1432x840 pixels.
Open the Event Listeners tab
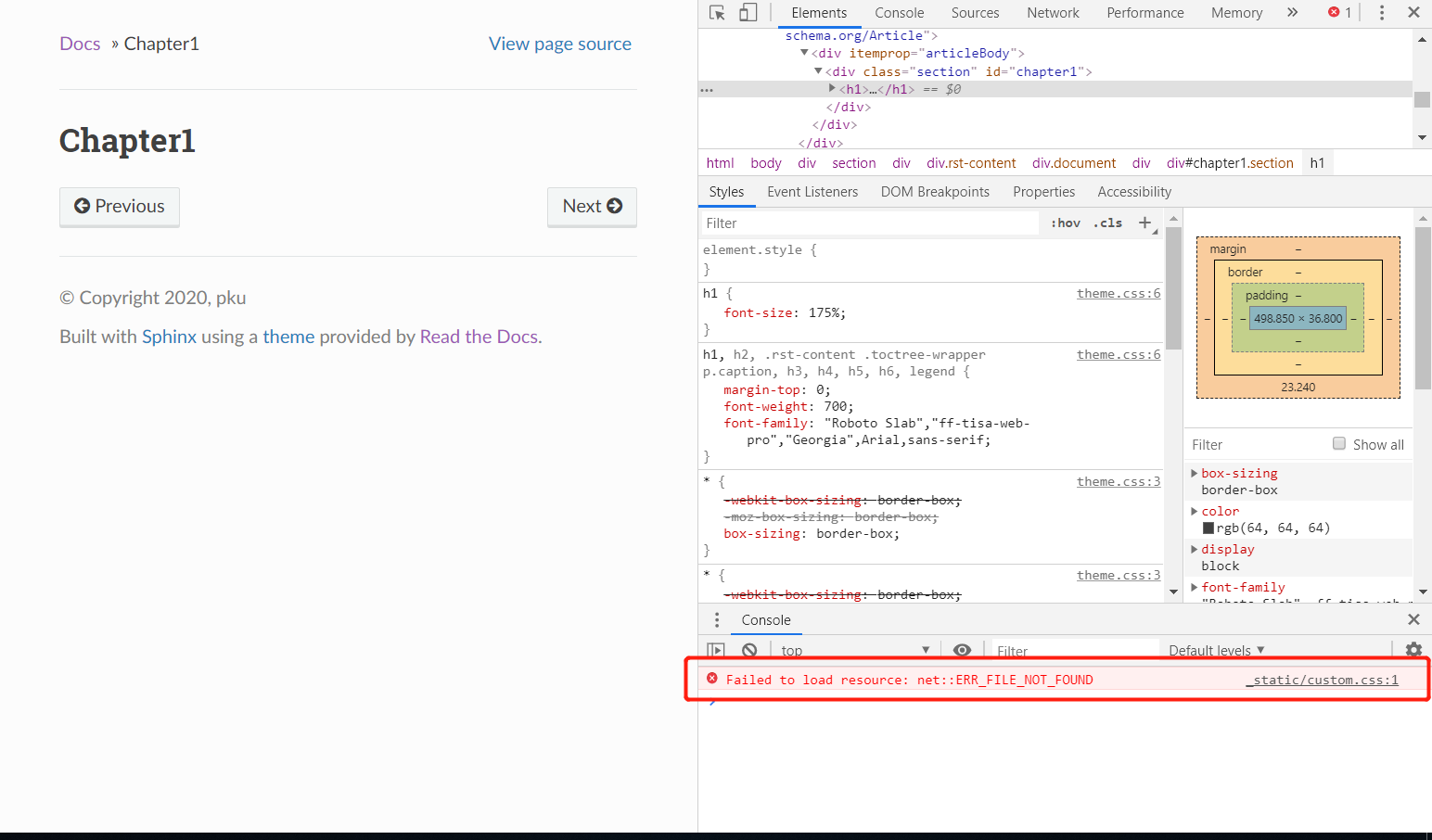point(812,192)
